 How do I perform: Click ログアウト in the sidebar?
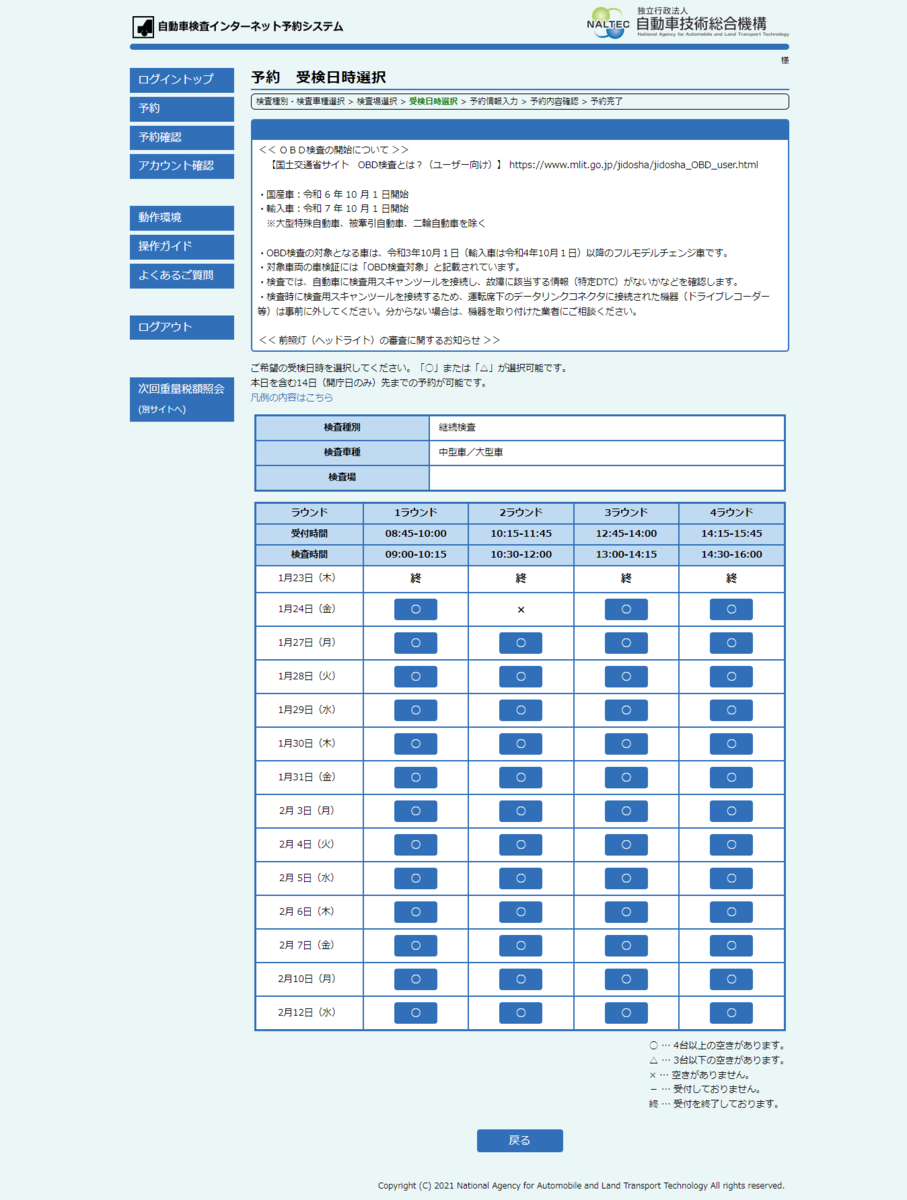pyautogui.click(x=182, y=327)
